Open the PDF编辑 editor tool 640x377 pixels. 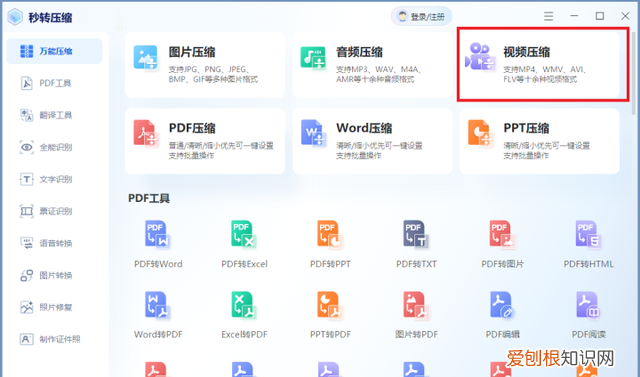coord(502,315)
